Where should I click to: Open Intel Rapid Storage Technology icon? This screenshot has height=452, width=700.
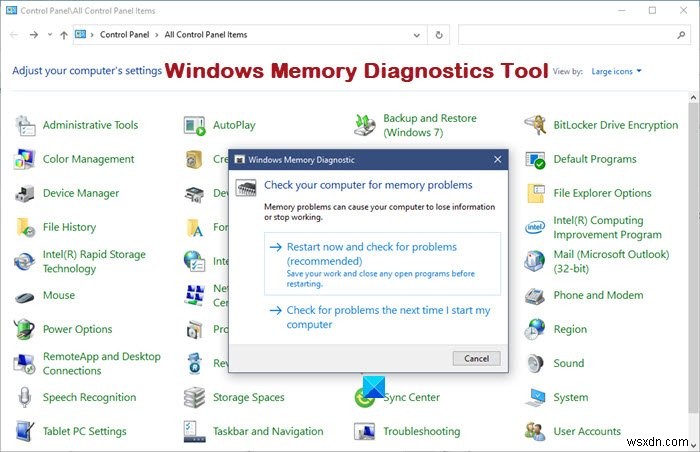click(x=25, y=261)
